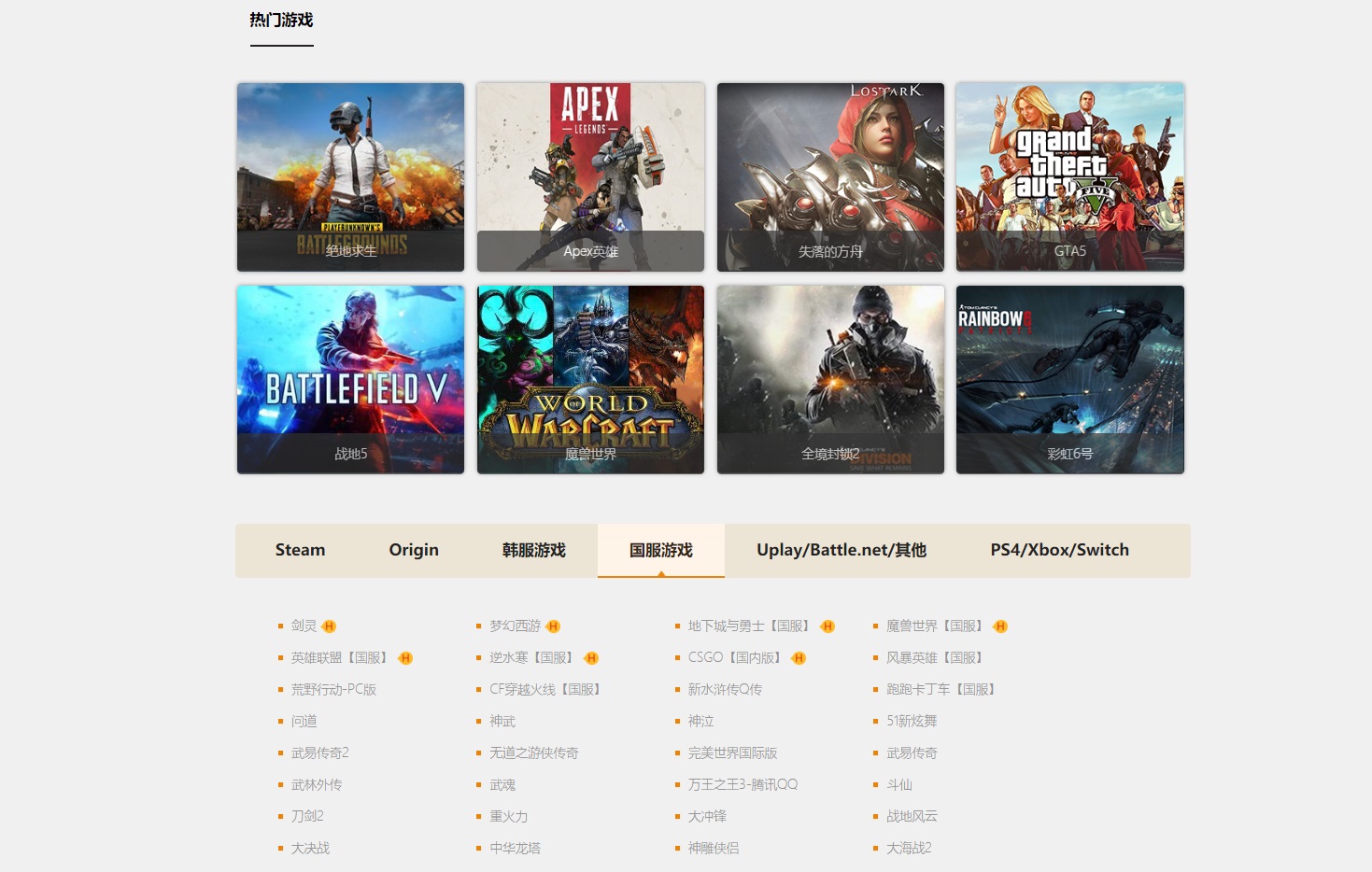Open the 彩虹6号 game card

[1070, 380]
